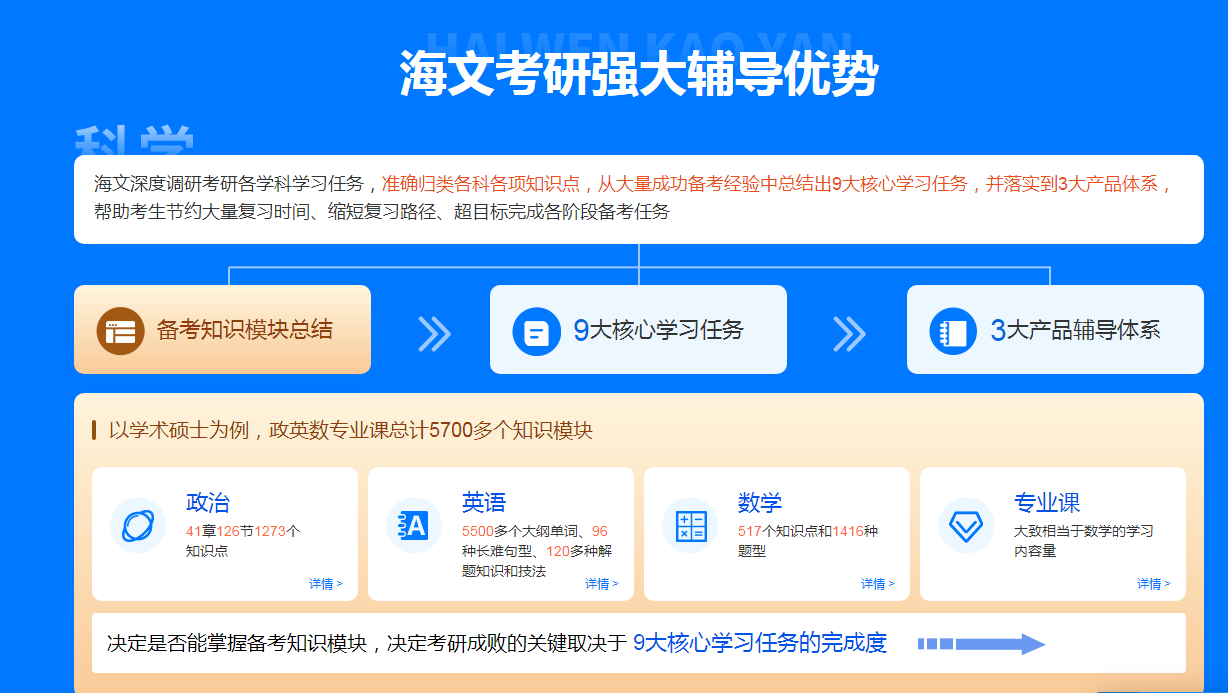Open 详情 link in the 数学 card
This screenshot has width=1228, height=693.
point(877,584)
